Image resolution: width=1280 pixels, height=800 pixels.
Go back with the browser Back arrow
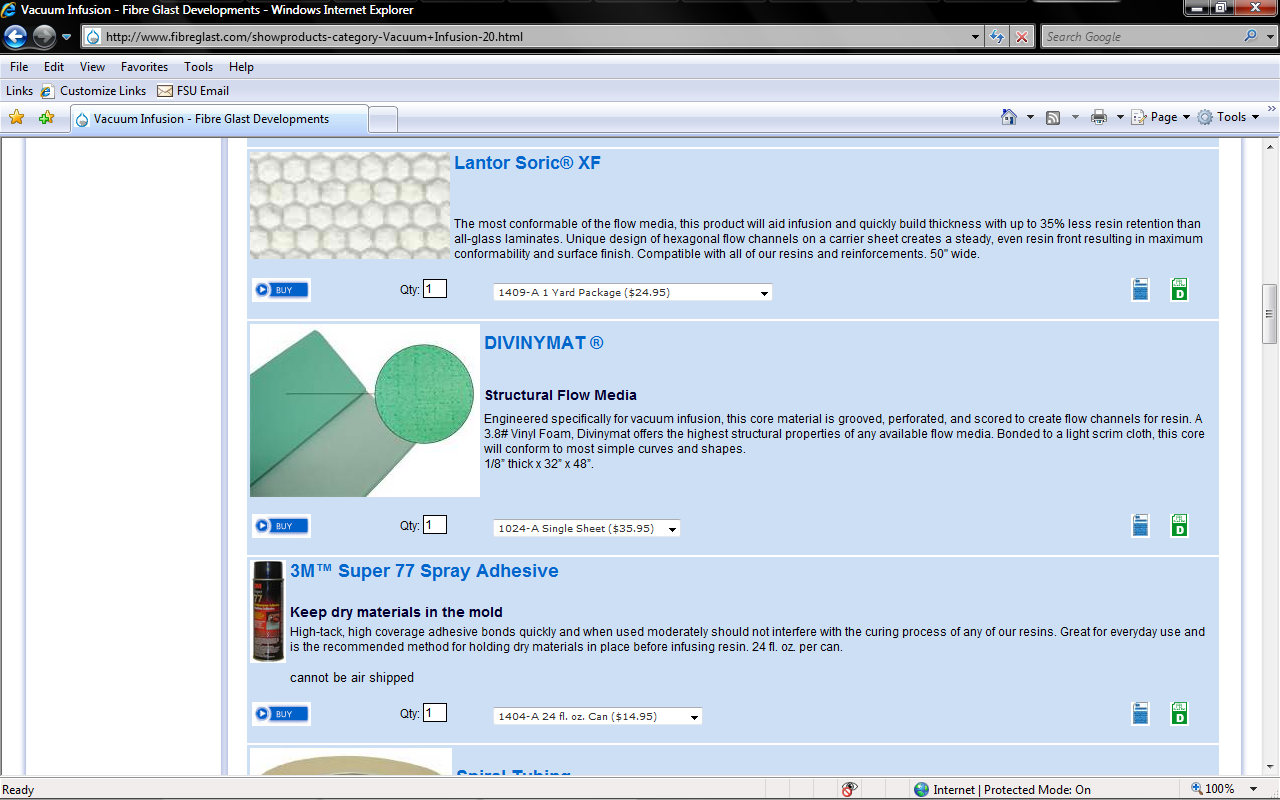(x=15, y=37)
